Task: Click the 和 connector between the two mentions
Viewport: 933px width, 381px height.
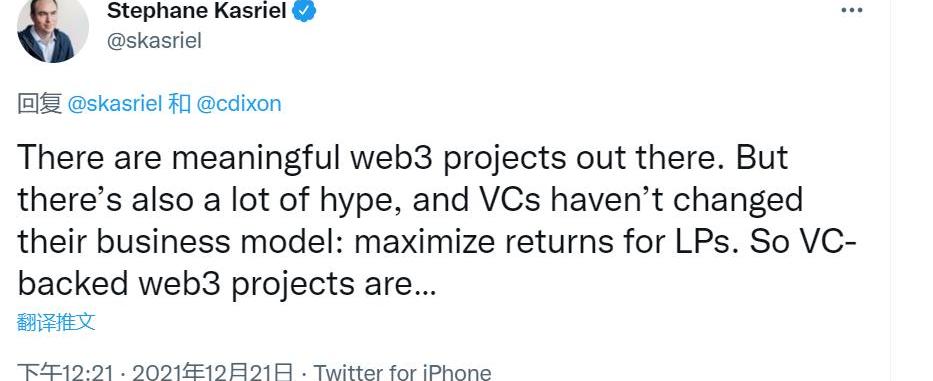Action: [179, 104]
